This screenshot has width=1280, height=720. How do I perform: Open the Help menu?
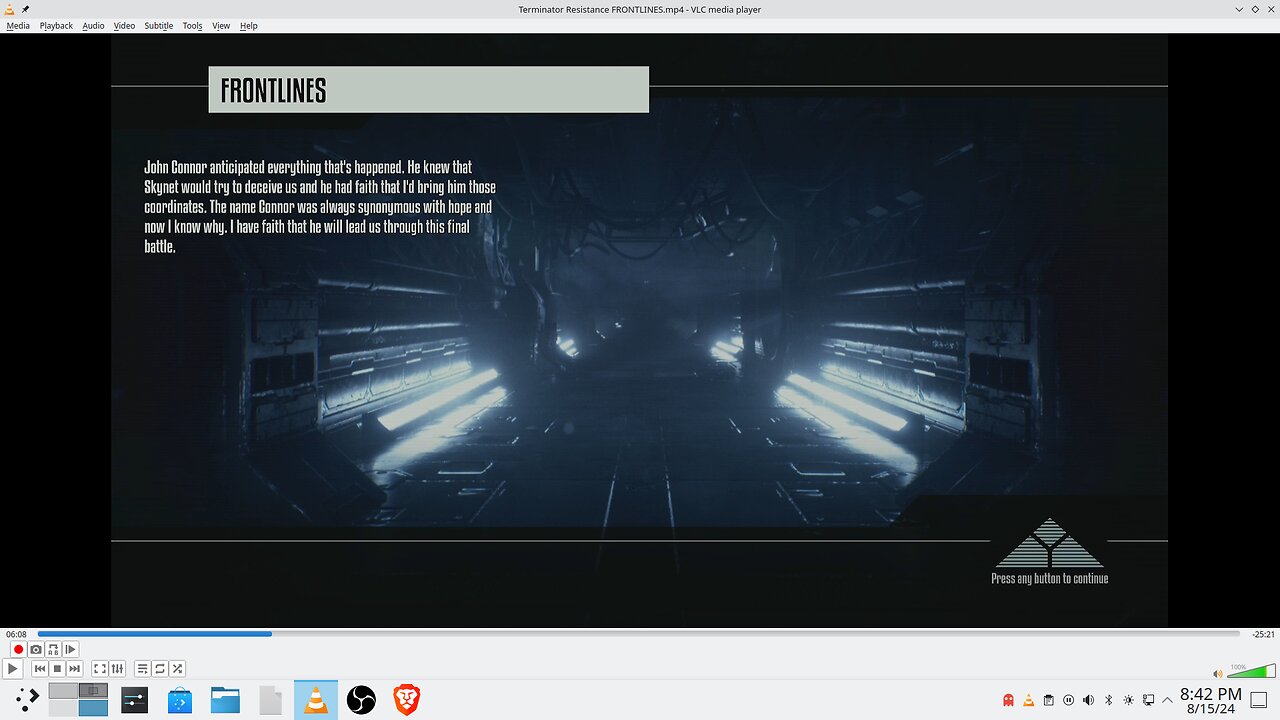249,26
